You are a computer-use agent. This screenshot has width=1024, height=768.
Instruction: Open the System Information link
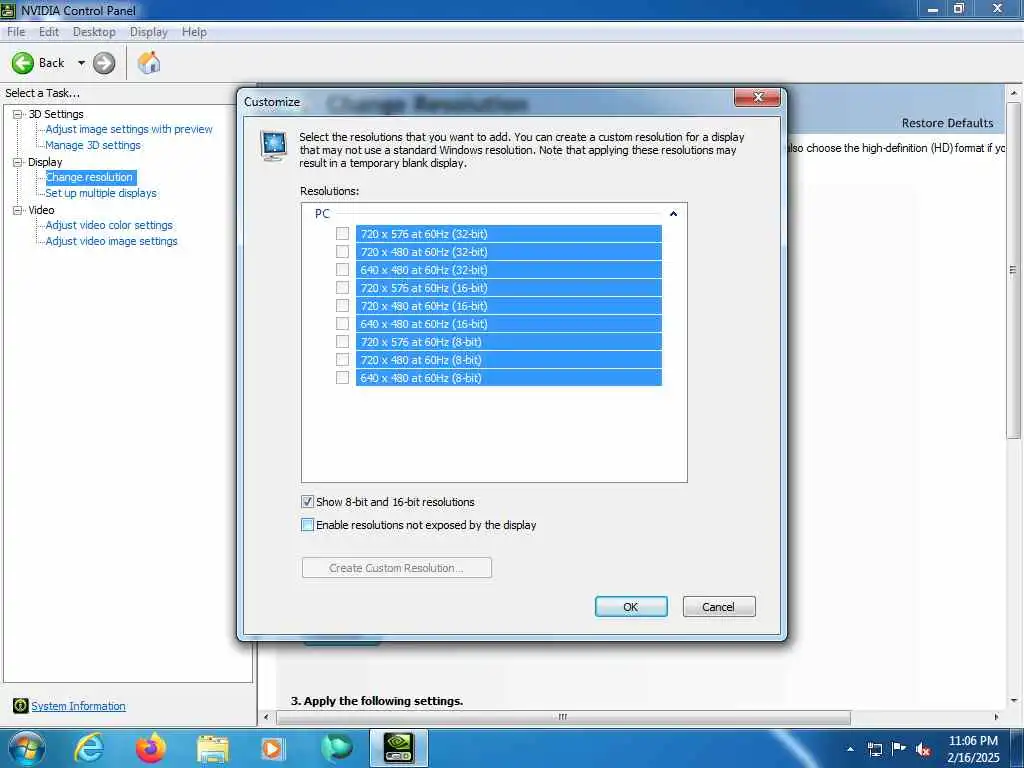click(78, 706)
